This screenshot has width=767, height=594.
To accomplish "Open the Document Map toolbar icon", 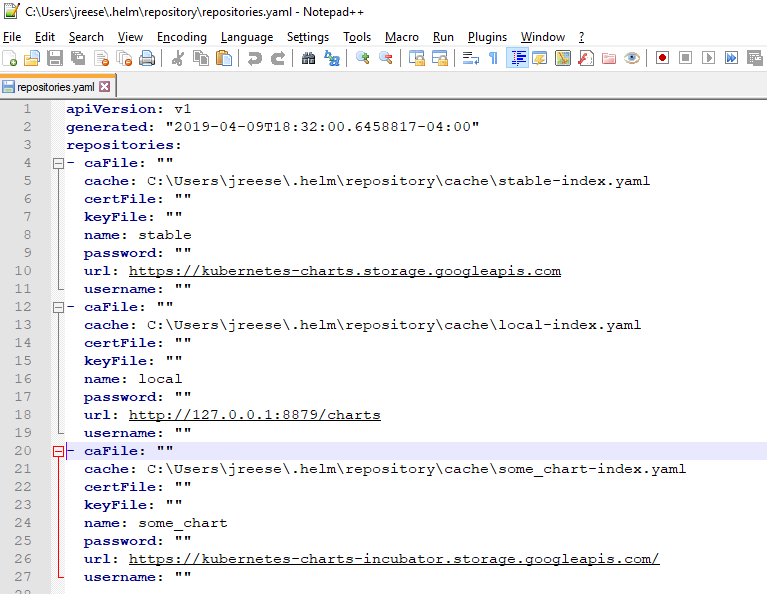I will [x=563, y=58].
